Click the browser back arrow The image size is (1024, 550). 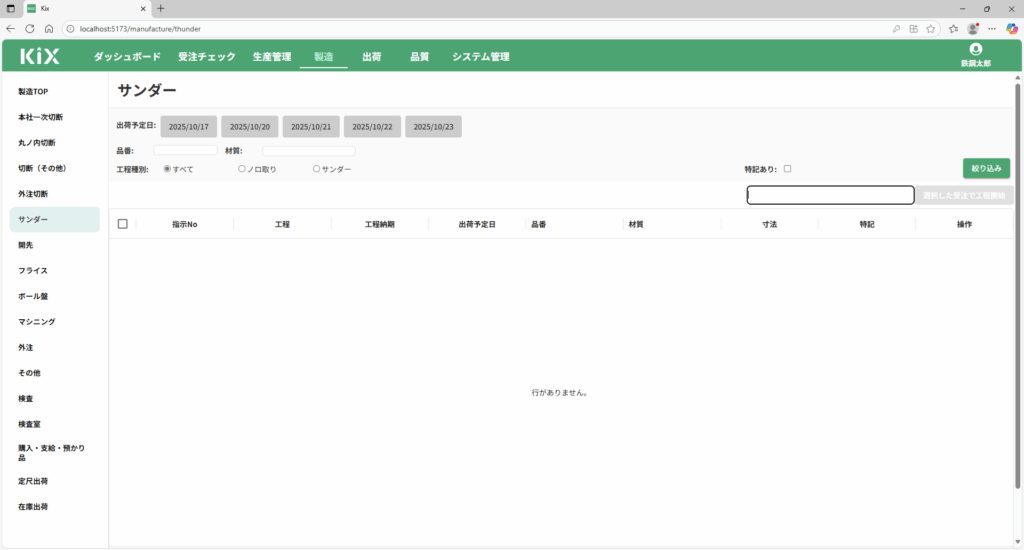pyautogui.click(x=11, y=29)
